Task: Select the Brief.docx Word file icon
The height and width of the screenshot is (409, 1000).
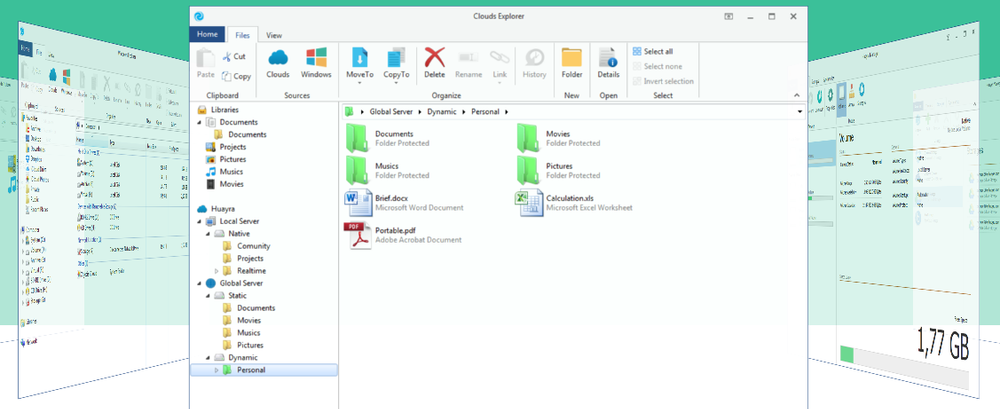Action: [x=358, y=203]
